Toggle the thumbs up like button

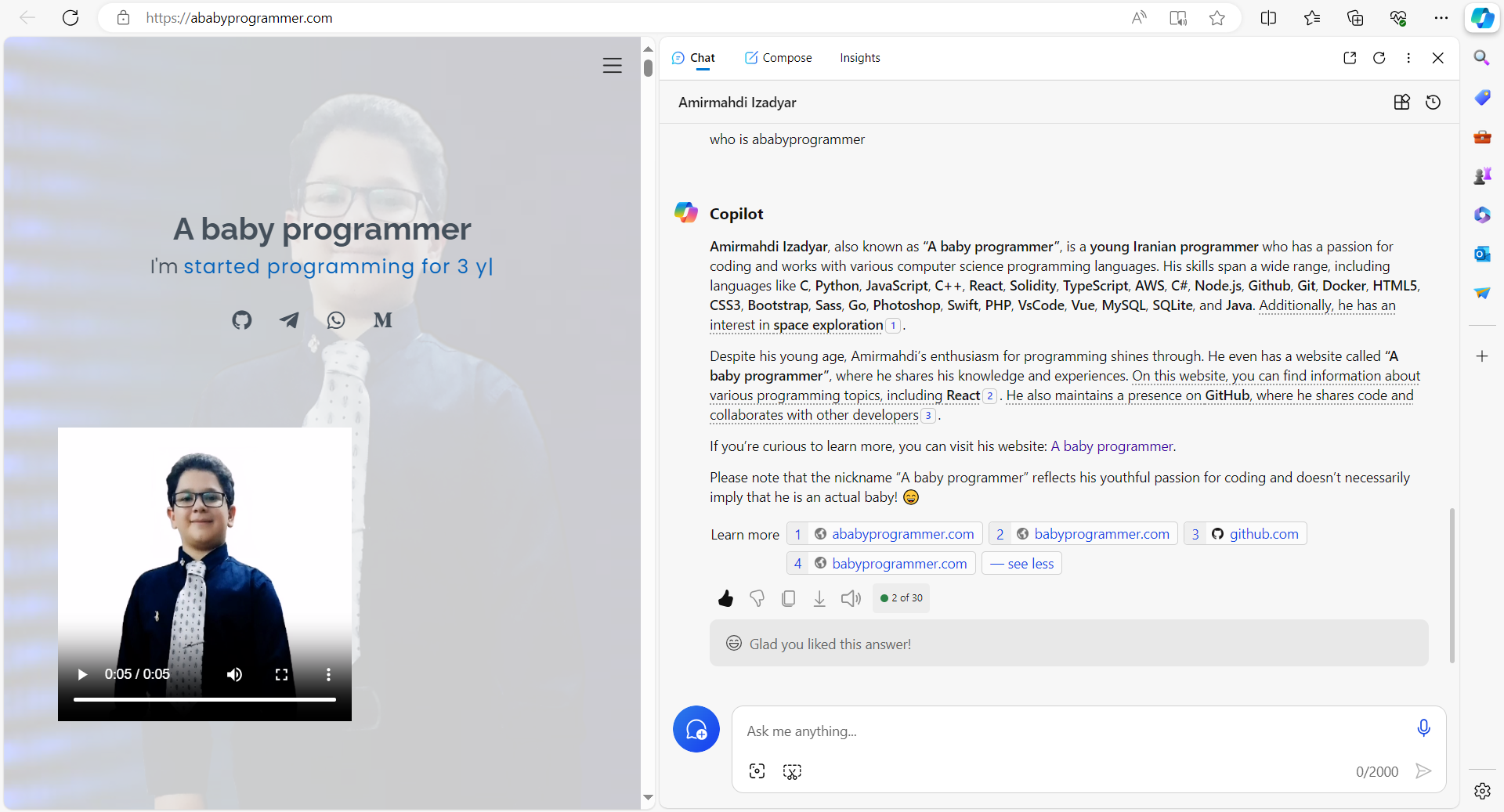point(725,598)
